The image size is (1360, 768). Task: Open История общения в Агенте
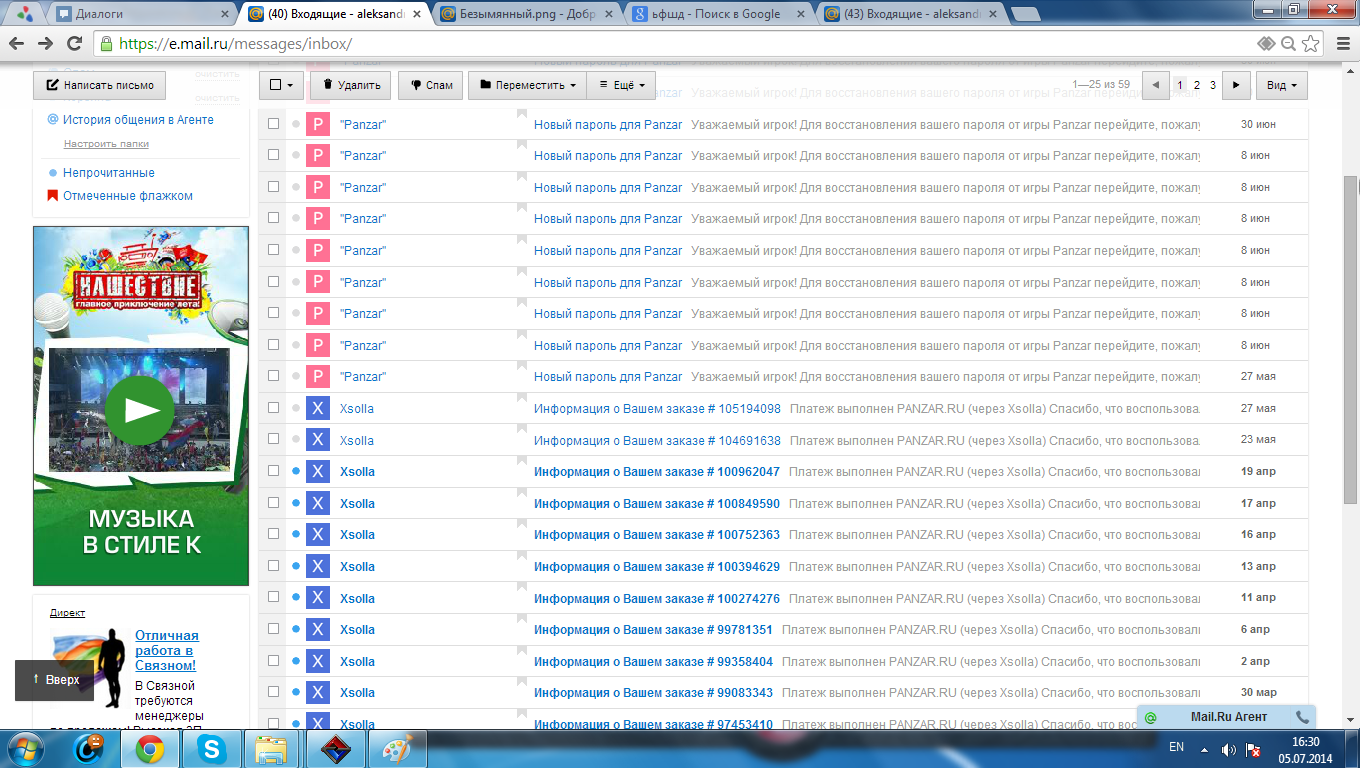tap(138, 120)
